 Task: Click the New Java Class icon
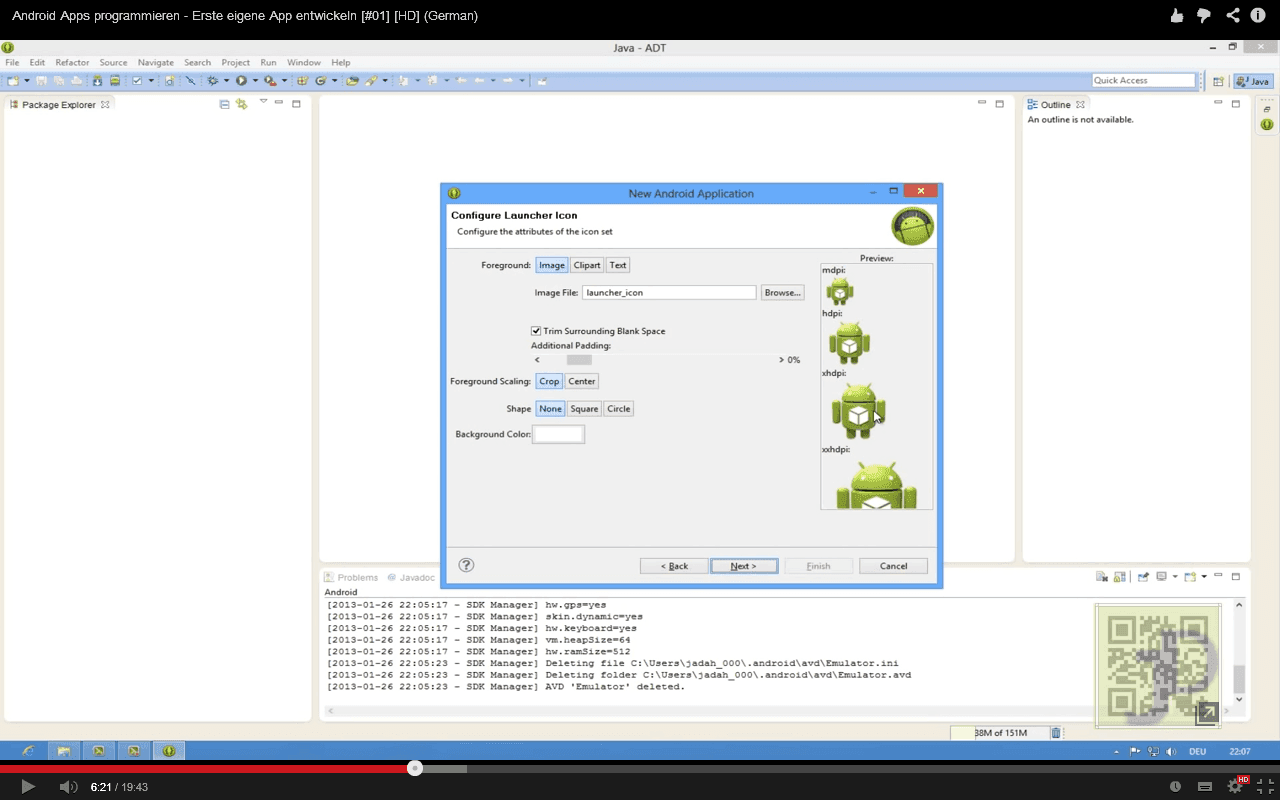click(320, 80)
